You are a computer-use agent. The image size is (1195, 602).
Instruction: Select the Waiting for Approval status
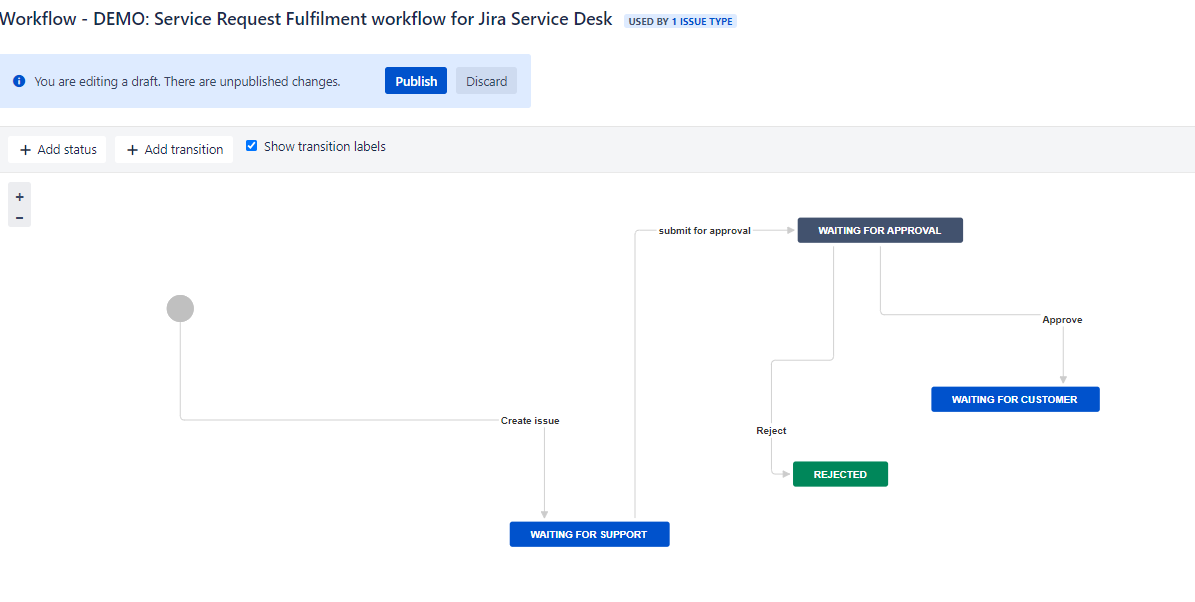coord(879,230)
